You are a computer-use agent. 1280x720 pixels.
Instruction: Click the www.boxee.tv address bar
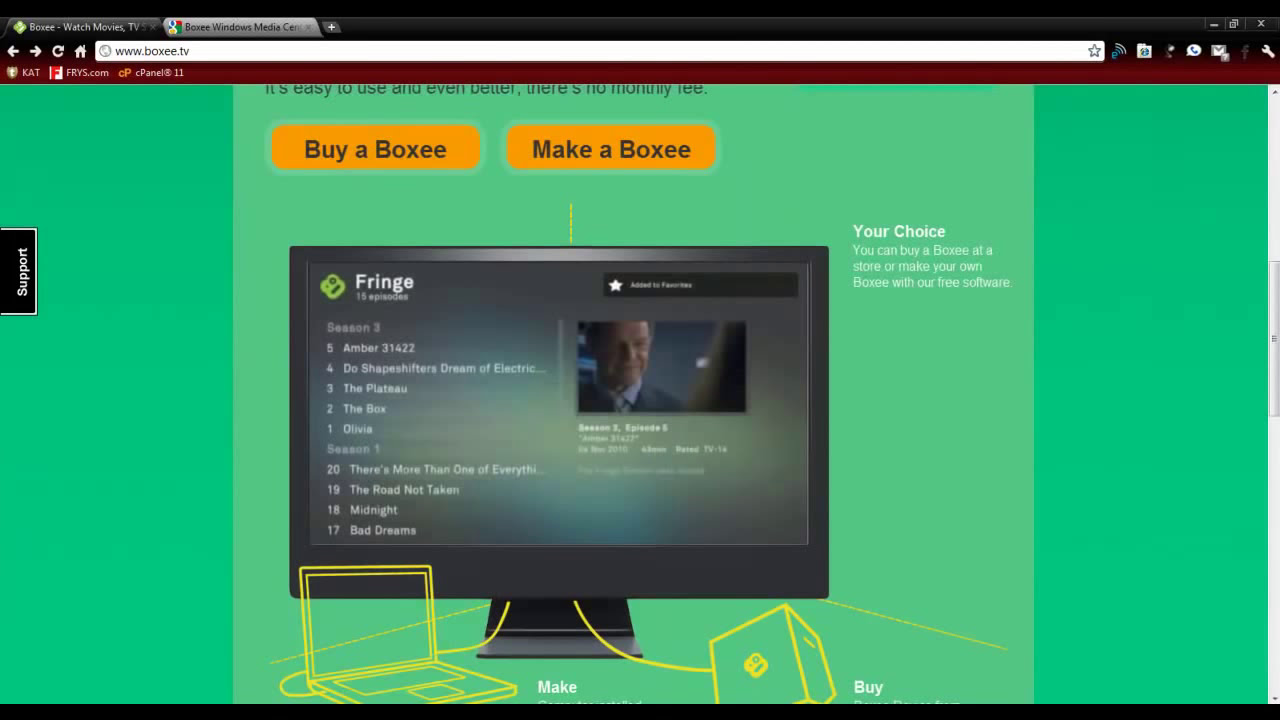(x=600, y=51)
